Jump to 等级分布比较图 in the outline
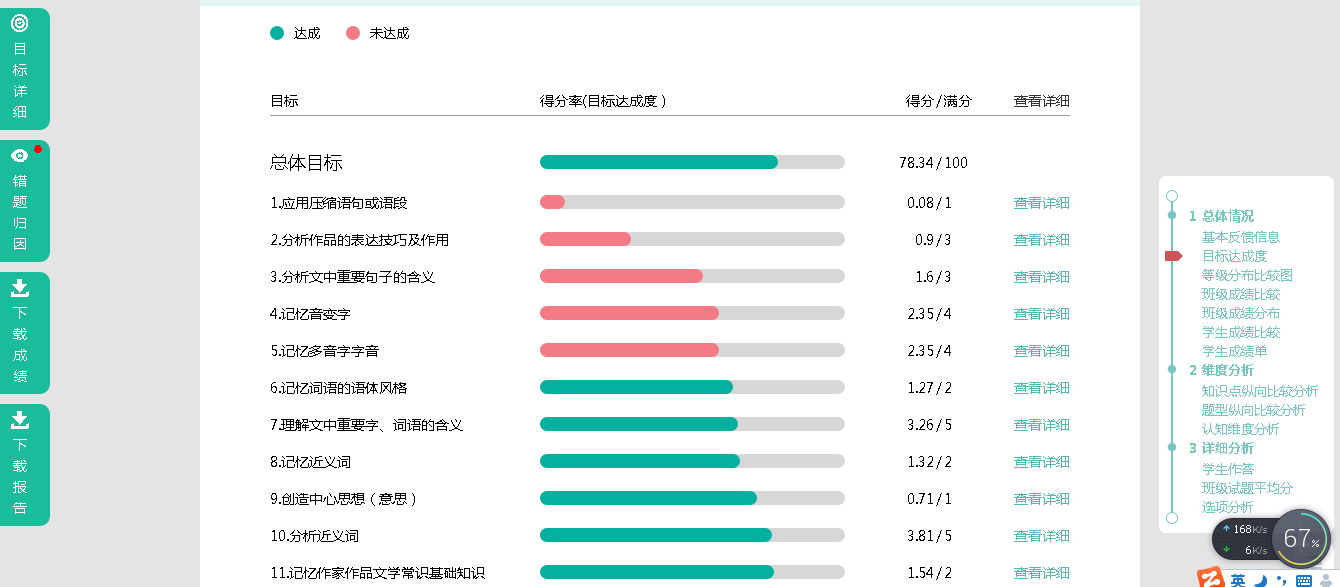Image resolution: width=1340 pixels, height=587 pixels. pos(1247,275)
